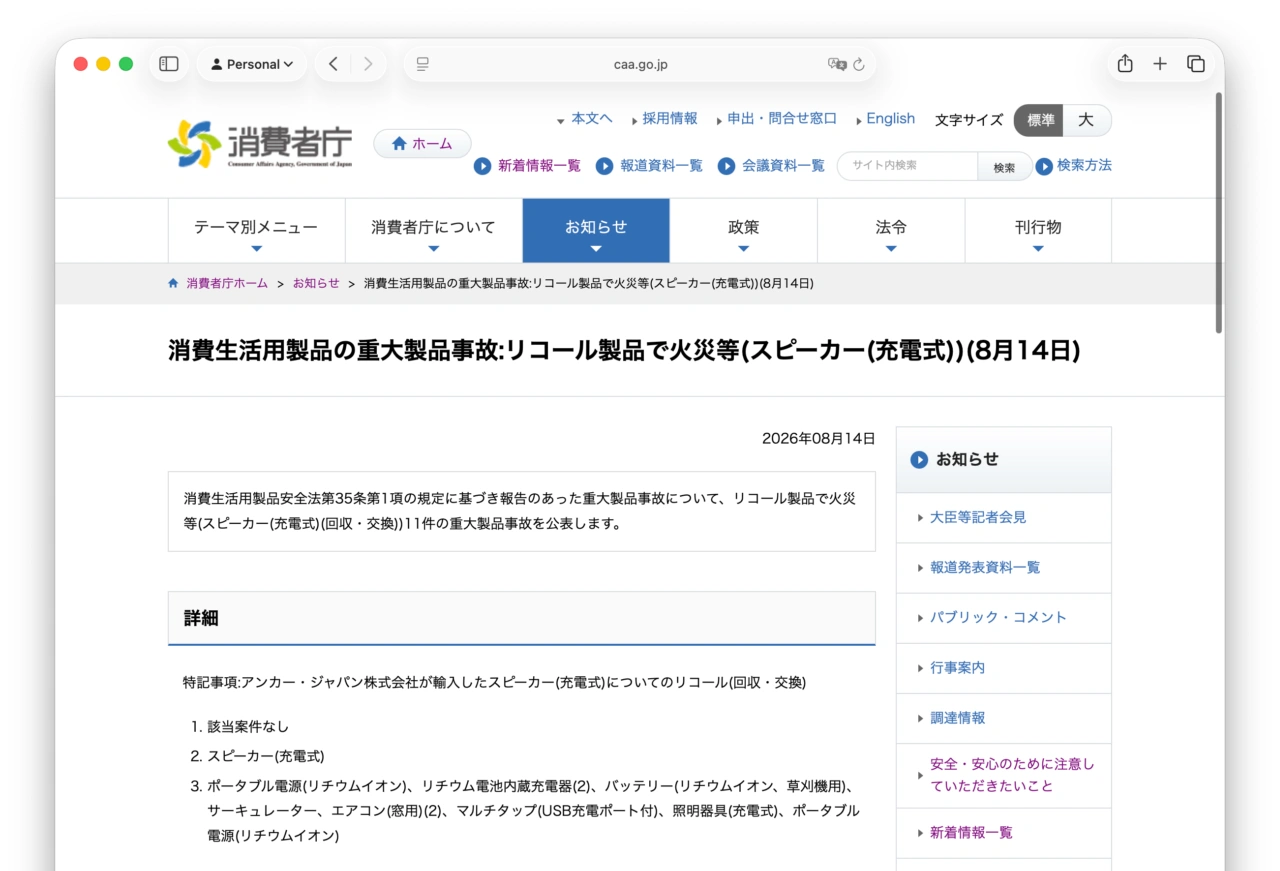The height and width of the screenshot is (871, 1280).
Task: Go back to previous page
Action: coord(333,64)
